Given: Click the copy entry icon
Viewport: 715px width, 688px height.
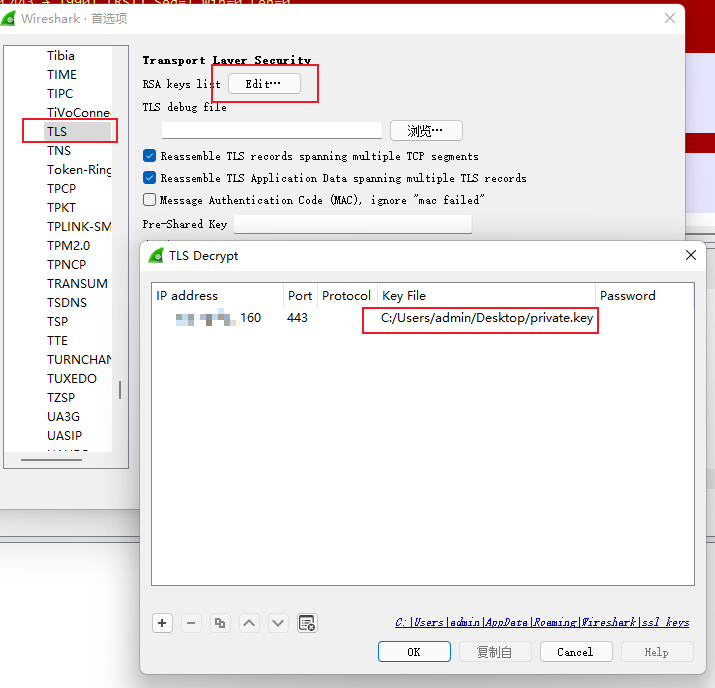Looking at the screenshot, I should (220, 623).
